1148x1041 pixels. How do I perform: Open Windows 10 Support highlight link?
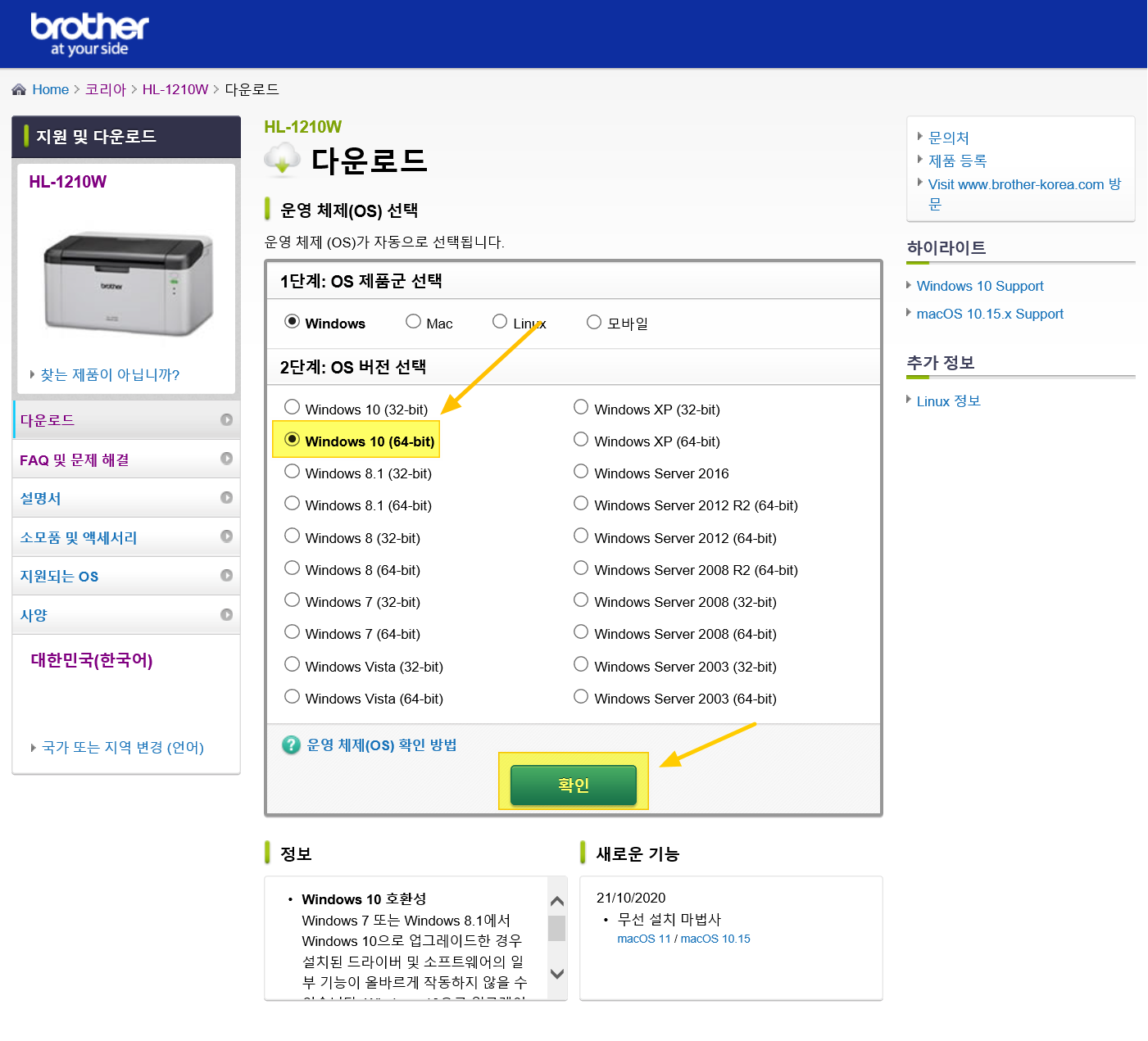coord(980,286)
